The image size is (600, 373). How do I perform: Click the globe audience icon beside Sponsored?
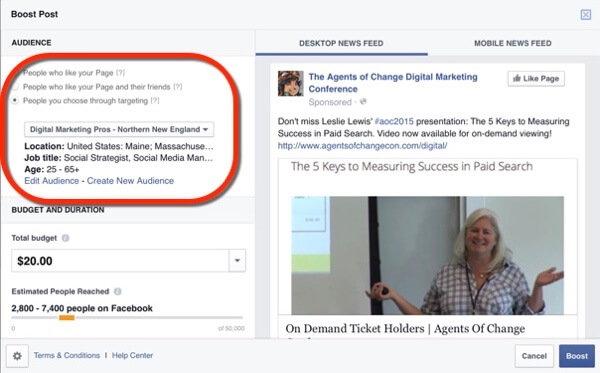[363, 102]
